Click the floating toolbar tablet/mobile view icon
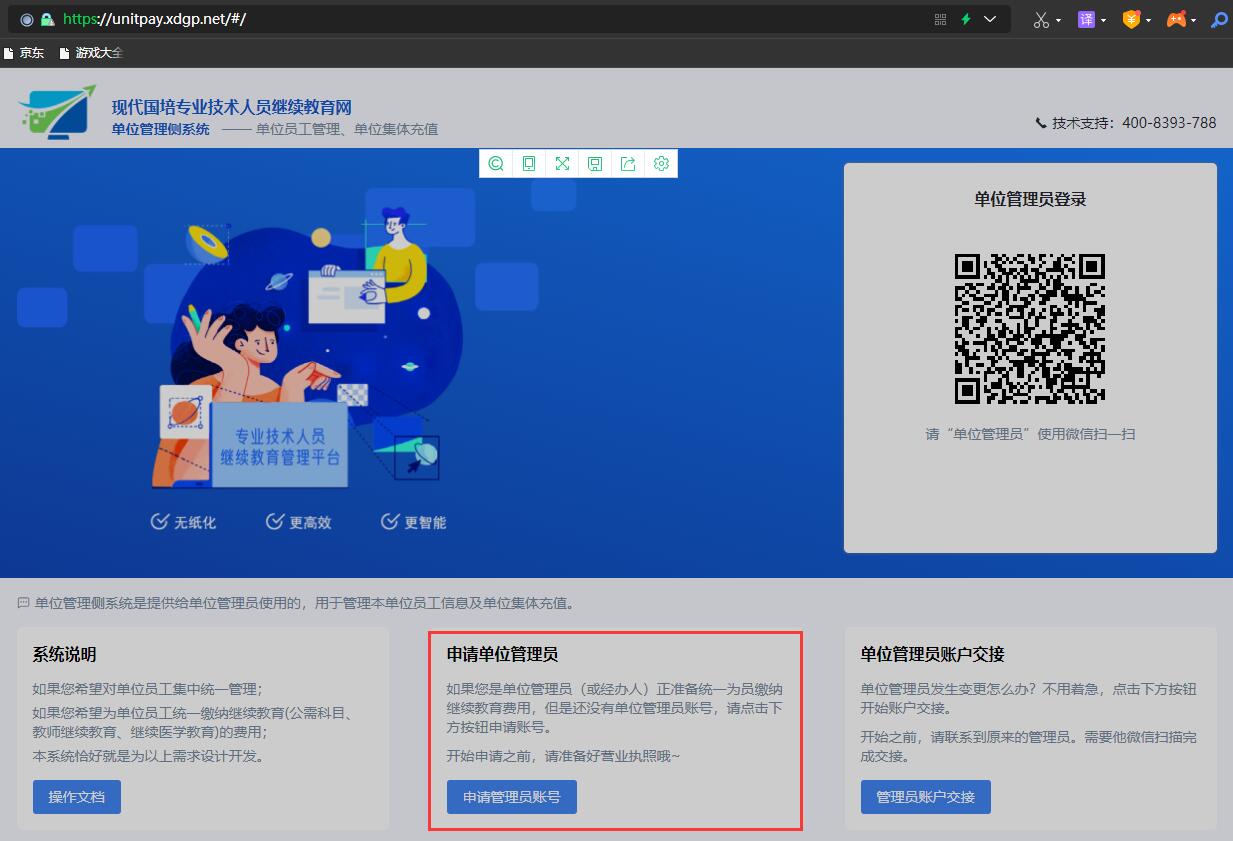 click(x=529, y=164)
